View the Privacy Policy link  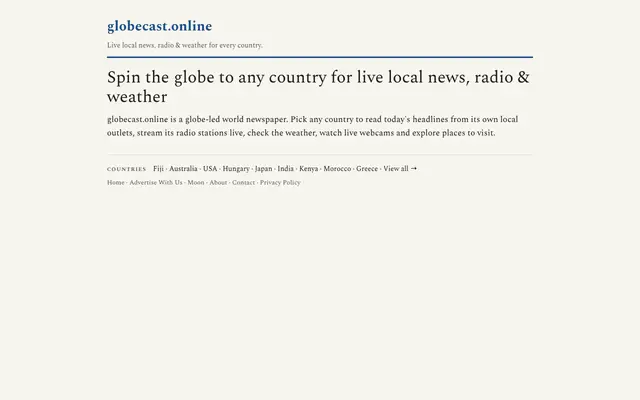tap(280, 182)
